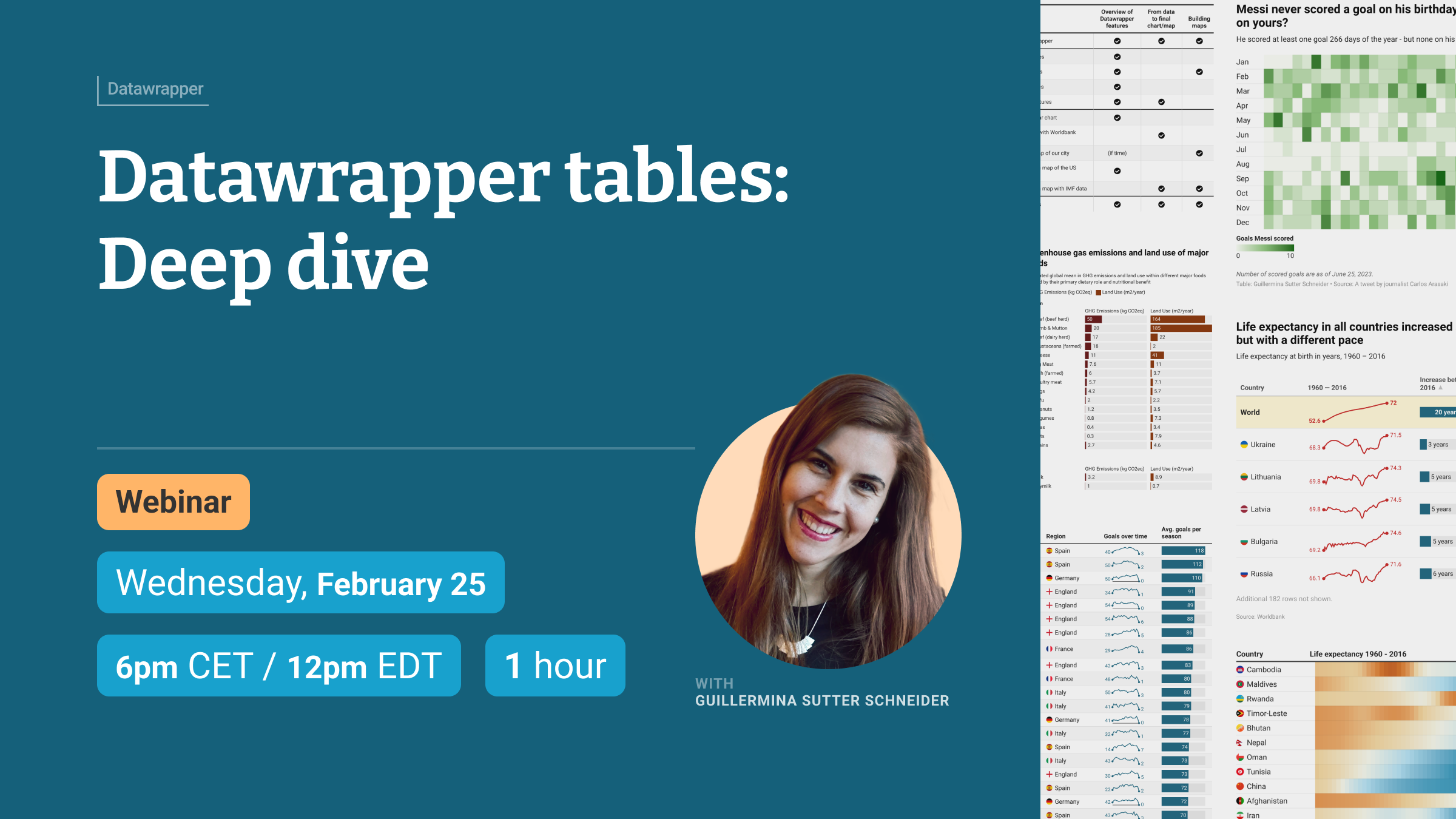Click the Ukraine flag icon
Screen dimensions: 1456x819
[x=1244, y=445]
